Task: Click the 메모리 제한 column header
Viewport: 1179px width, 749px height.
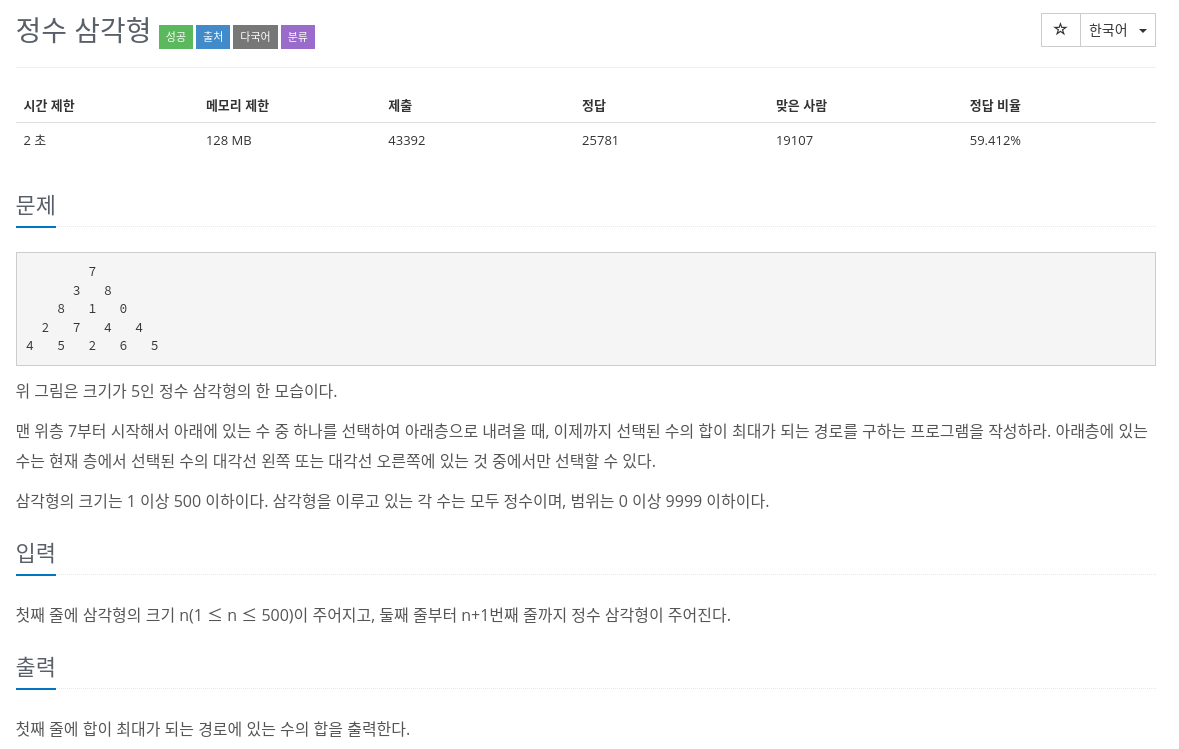Action: tap(238, 106)
